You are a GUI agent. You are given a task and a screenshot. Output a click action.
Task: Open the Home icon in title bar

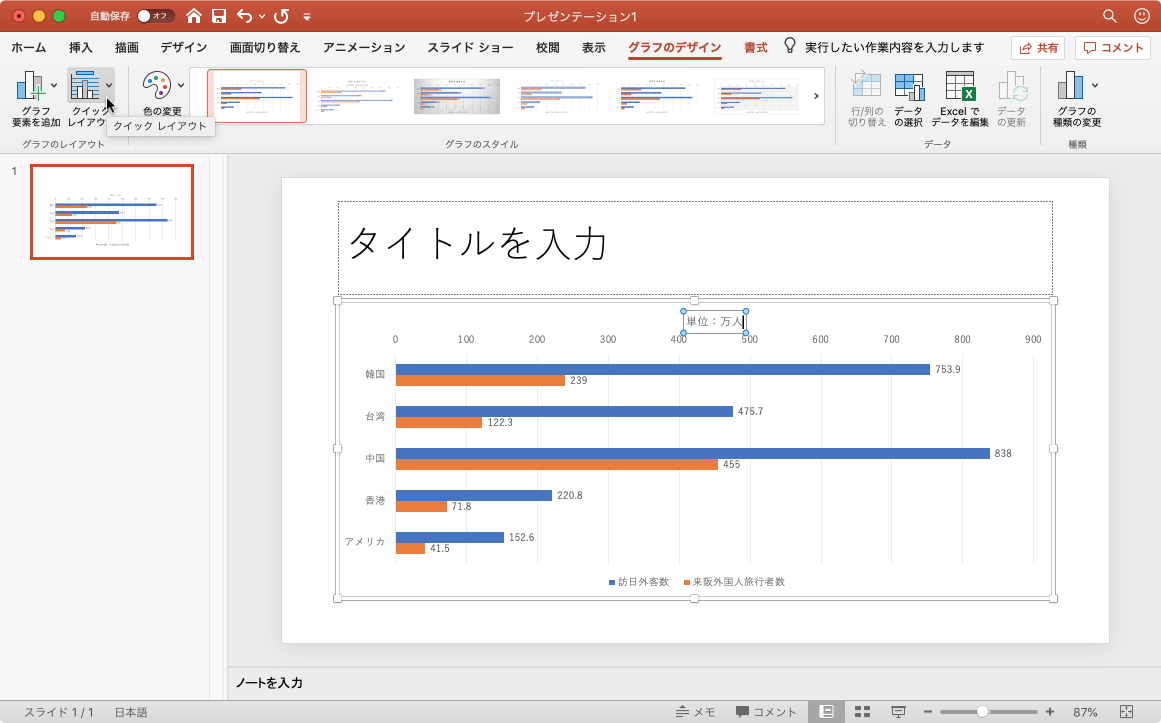coord(193,16)
